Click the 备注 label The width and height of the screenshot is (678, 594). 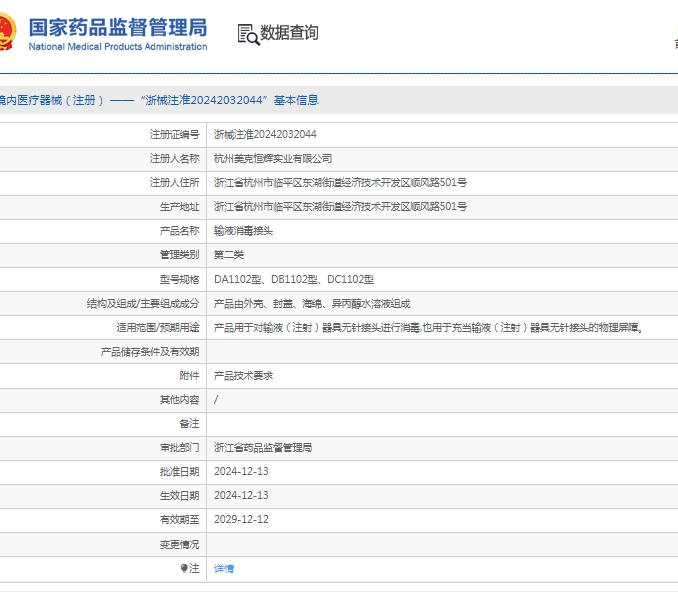point(189,424)
